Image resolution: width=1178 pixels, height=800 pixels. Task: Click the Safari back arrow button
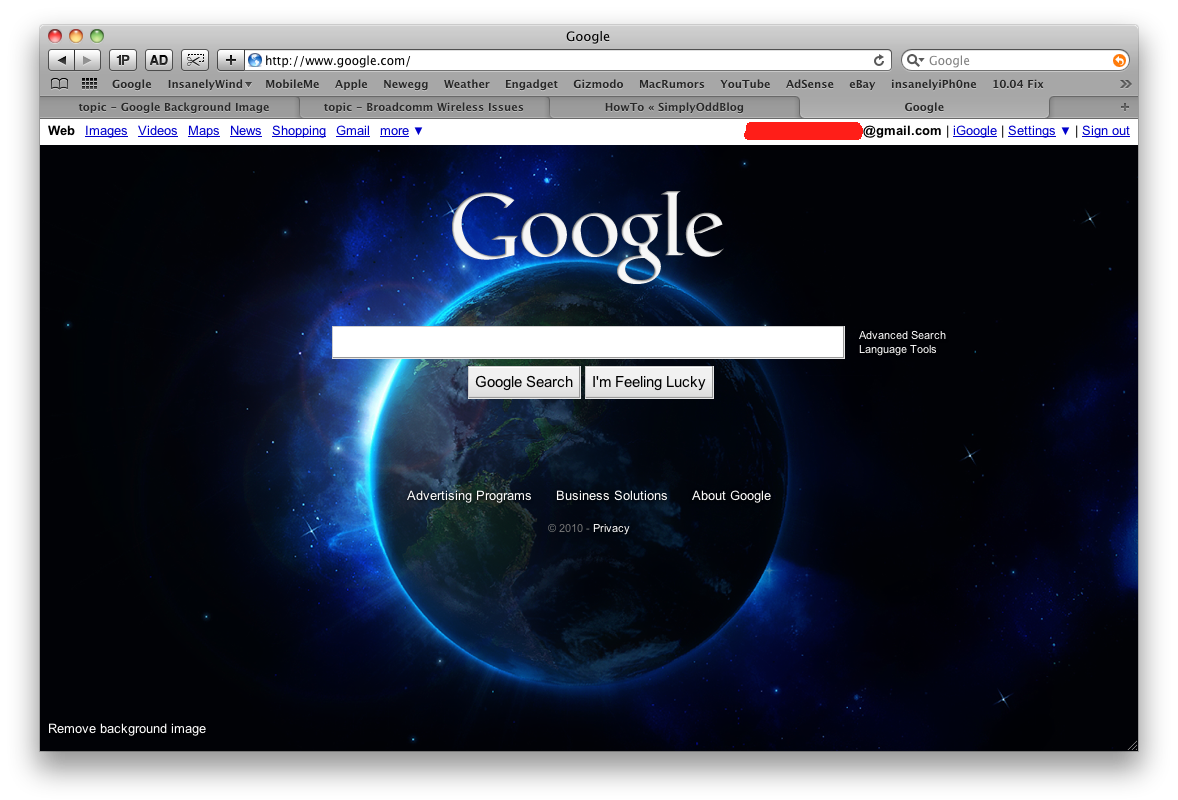[62, 60]
